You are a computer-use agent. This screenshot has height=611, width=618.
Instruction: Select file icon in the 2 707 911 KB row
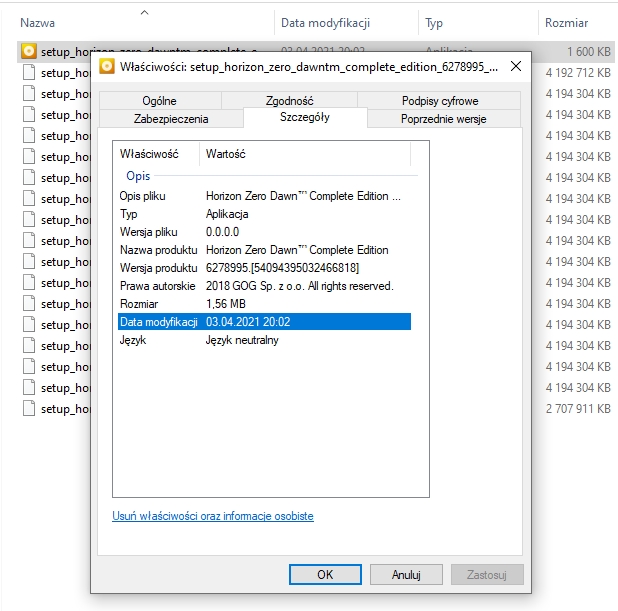click(29, 408)
